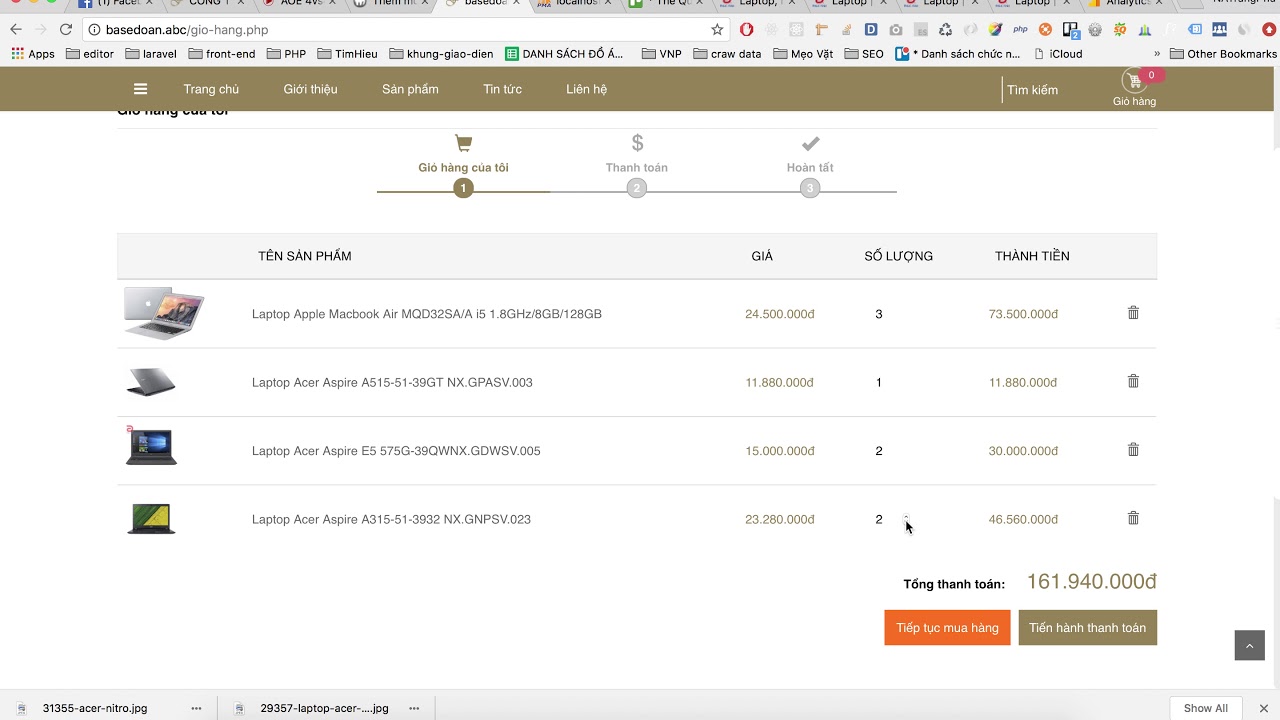Open the front-end bookmarks folder
The width and height of the screenshot is (1280, 720).
(221, 54)
